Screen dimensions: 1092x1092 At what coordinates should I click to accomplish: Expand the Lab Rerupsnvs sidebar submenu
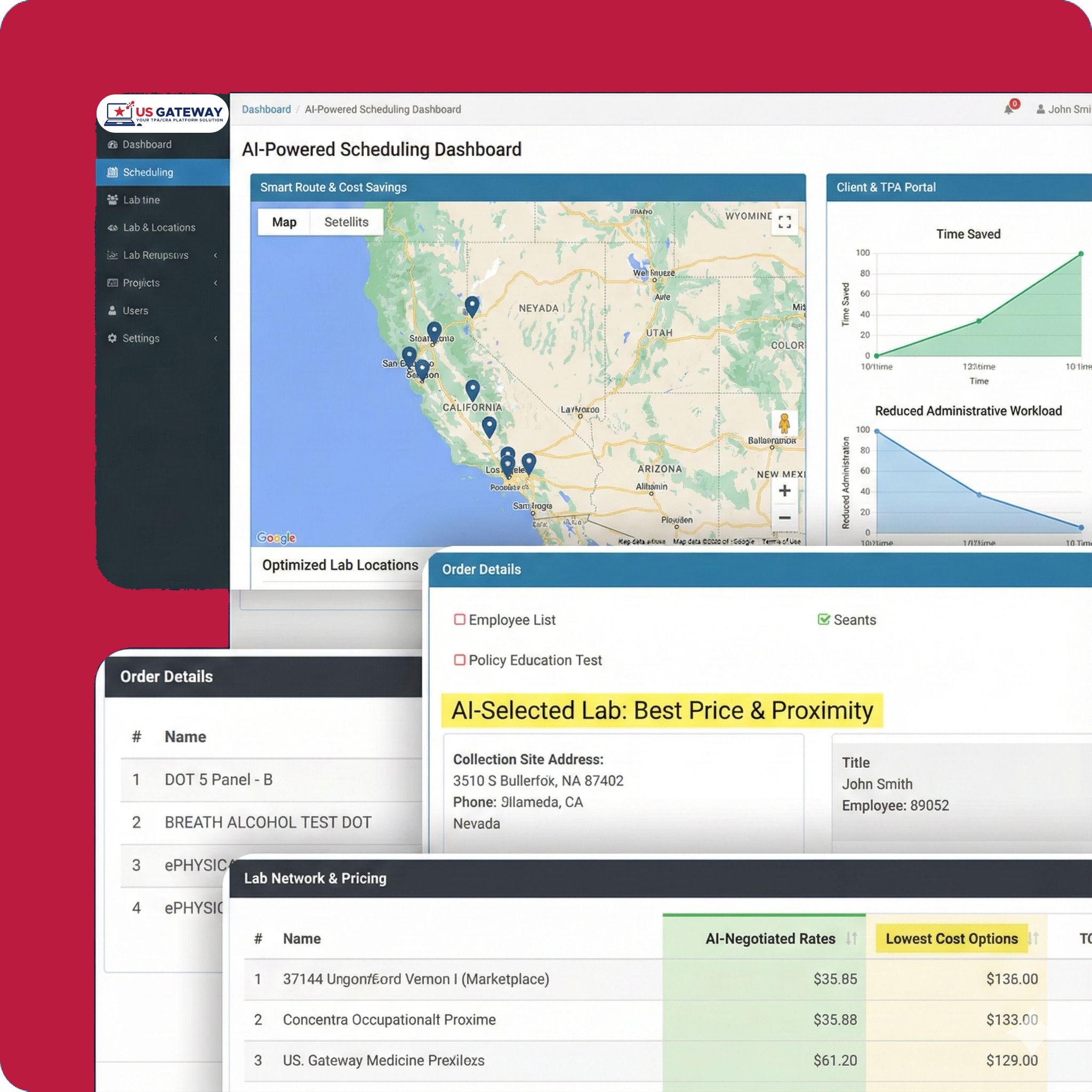pyautogui.click(x=215, y=255)
